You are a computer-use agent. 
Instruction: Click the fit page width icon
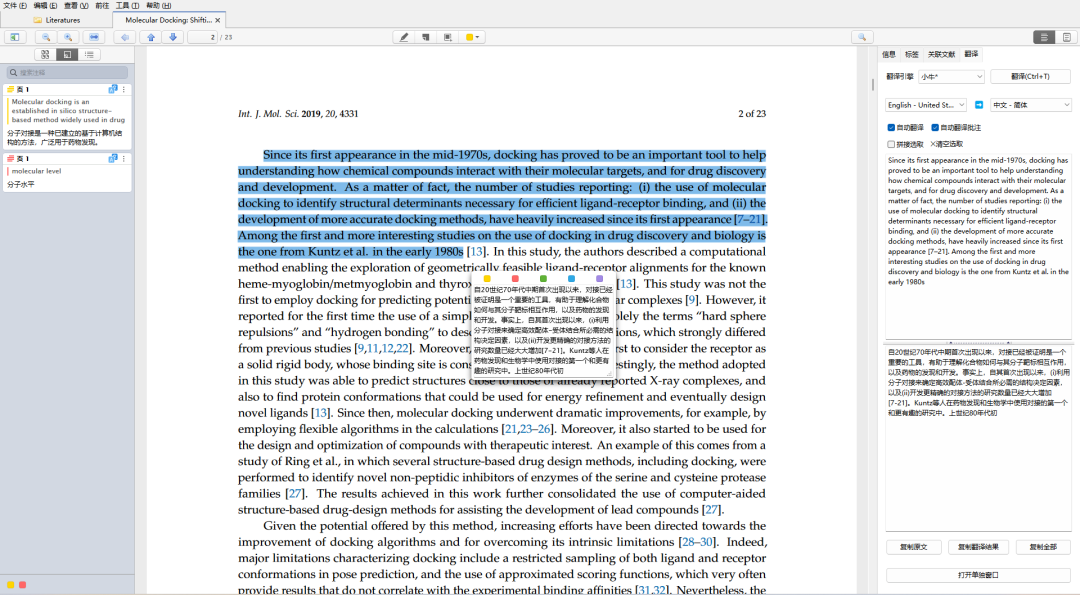94,37
